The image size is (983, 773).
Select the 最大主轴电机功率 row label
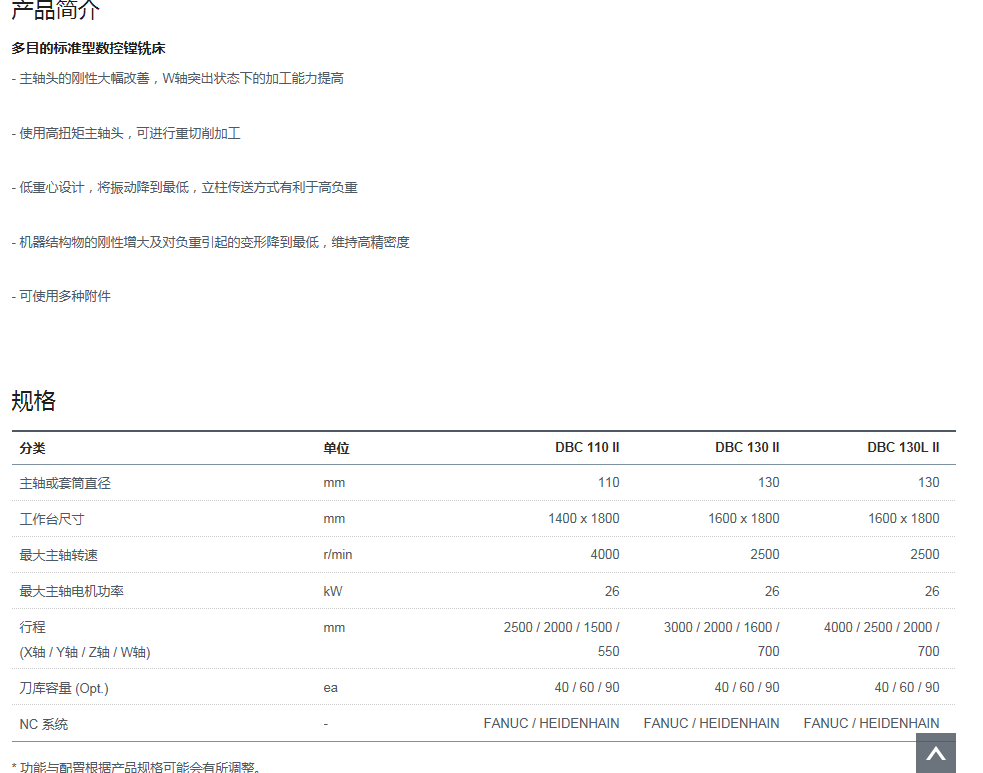[72, 591]
